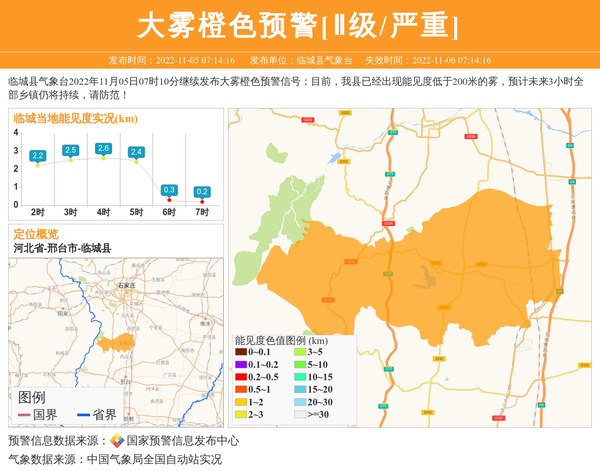
Task: Click the 大雾橙色预警 title banner
Action: [299, 24]
